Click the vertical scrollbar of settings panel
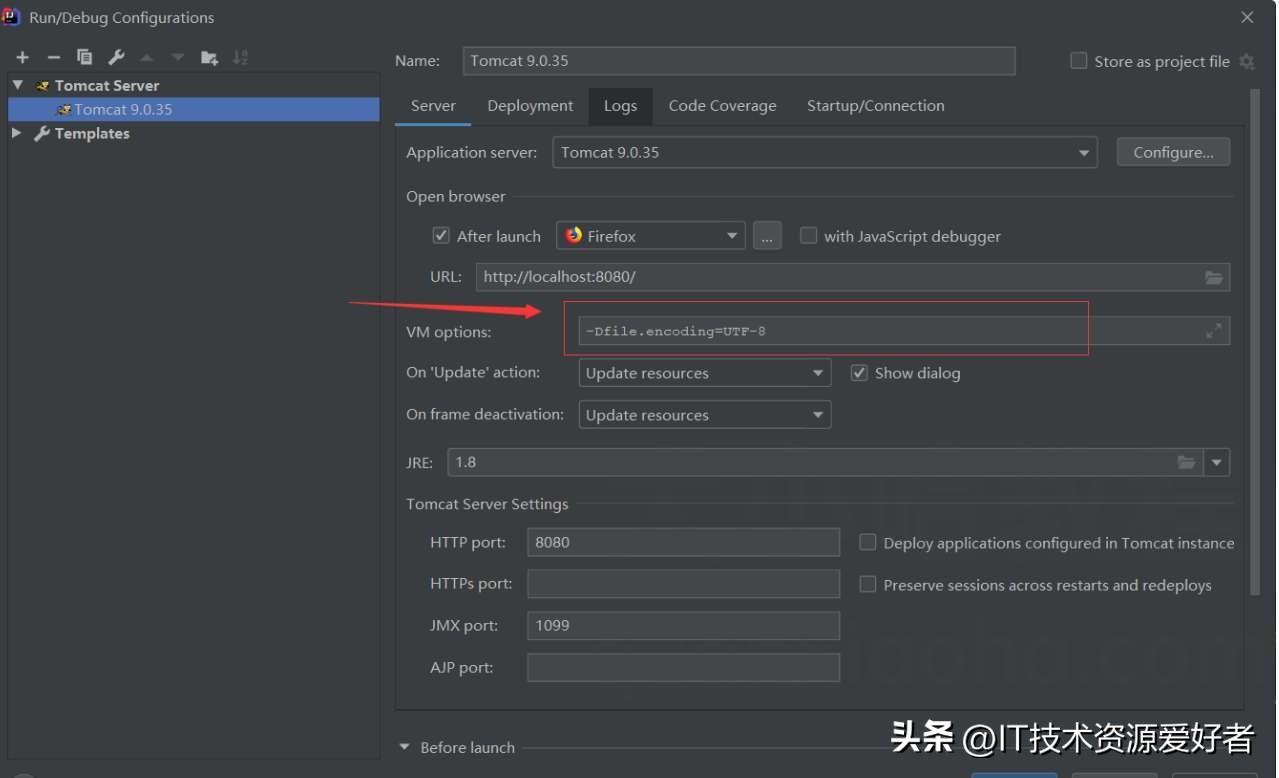The width and height of the screenshot is (1279, 778). (x=1254, y=342)
